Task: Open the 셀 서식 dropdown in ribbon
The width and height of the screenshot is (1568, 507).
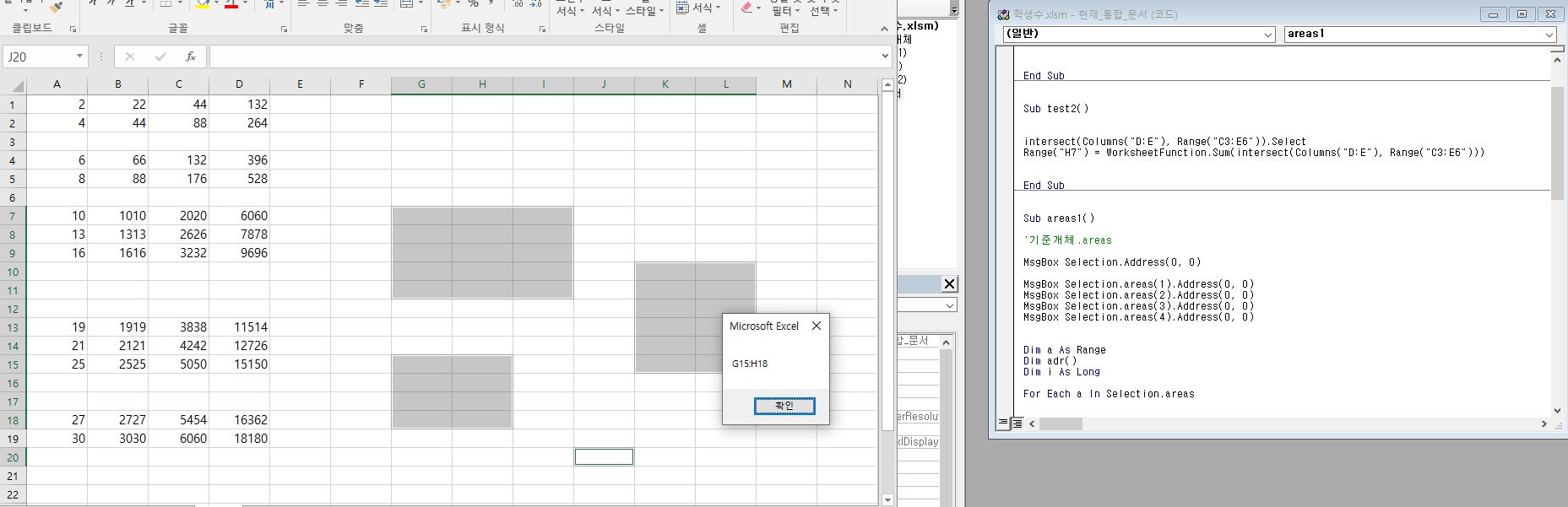Action: [699, 8]
